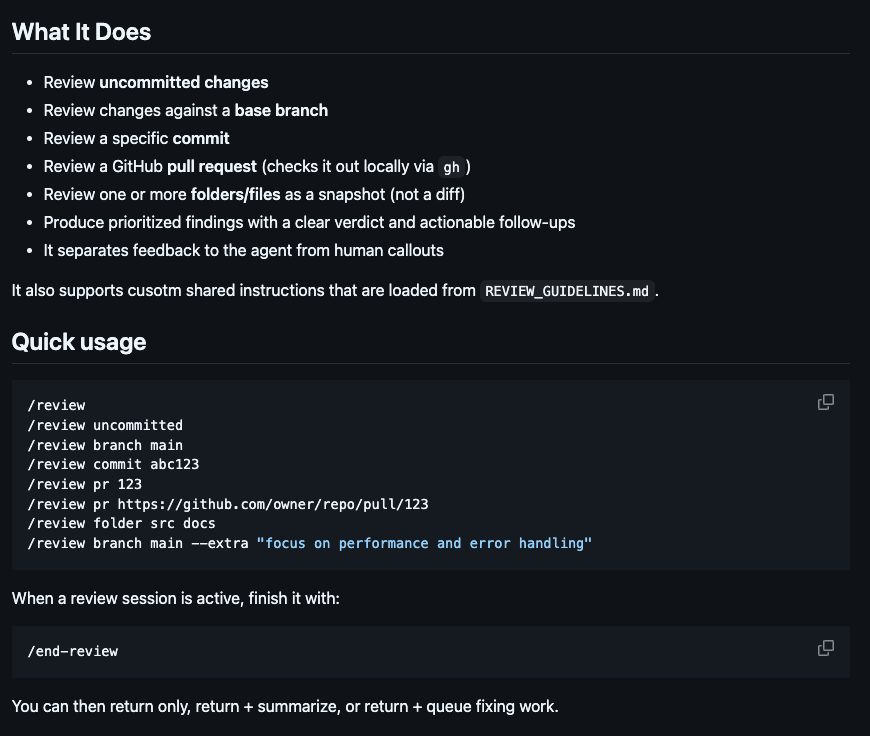Click the "/end-review" command text

click(73, 651)
